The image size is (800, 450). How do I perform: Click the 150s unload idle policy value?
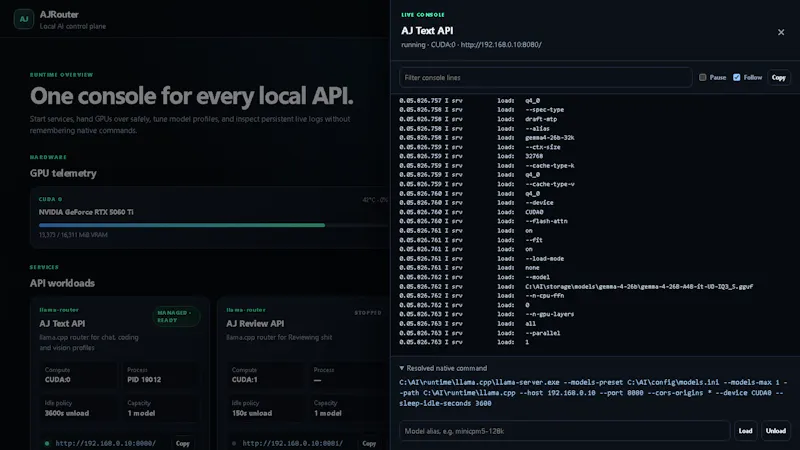pyautogui.click(x=252, y=413)
